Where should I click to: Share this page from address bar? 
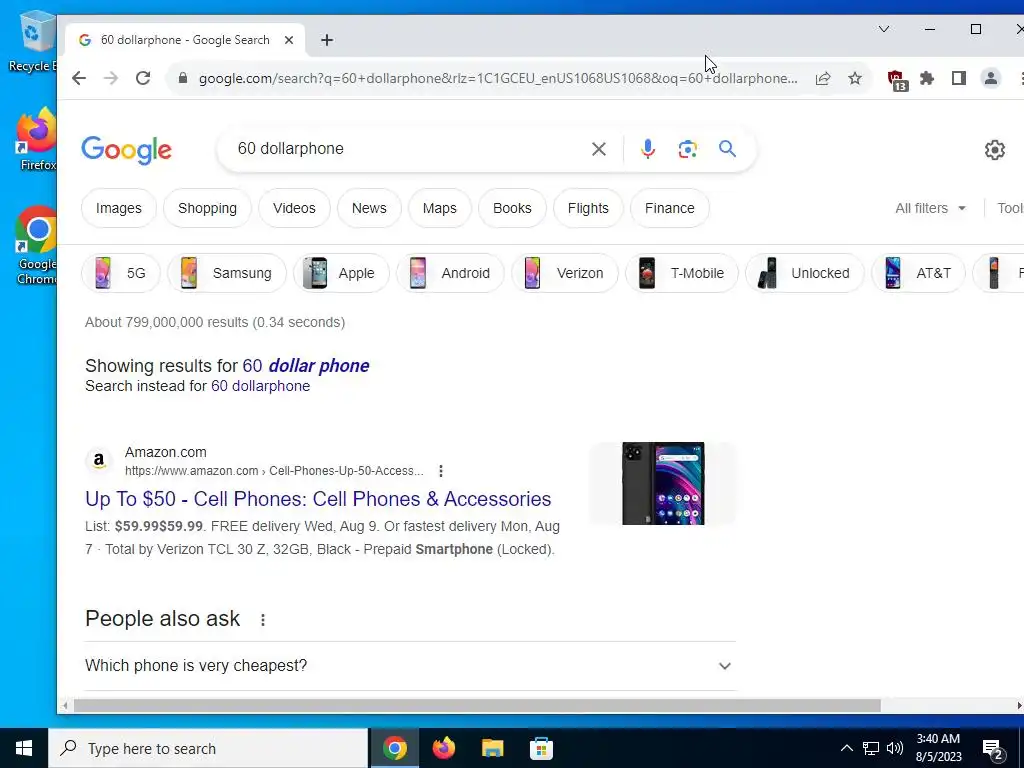click(x=823, y=78)
